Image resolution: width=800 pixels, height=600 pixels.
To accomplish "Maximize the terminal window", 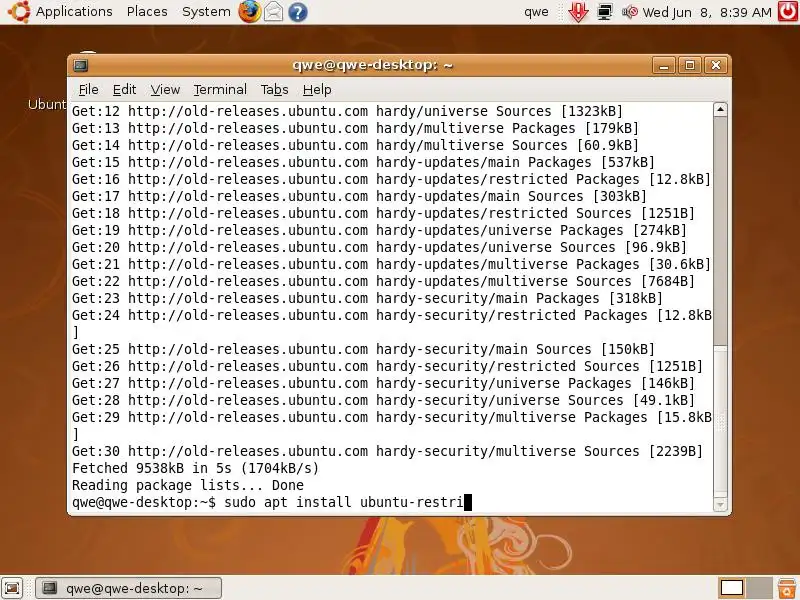I will point(690,65).
